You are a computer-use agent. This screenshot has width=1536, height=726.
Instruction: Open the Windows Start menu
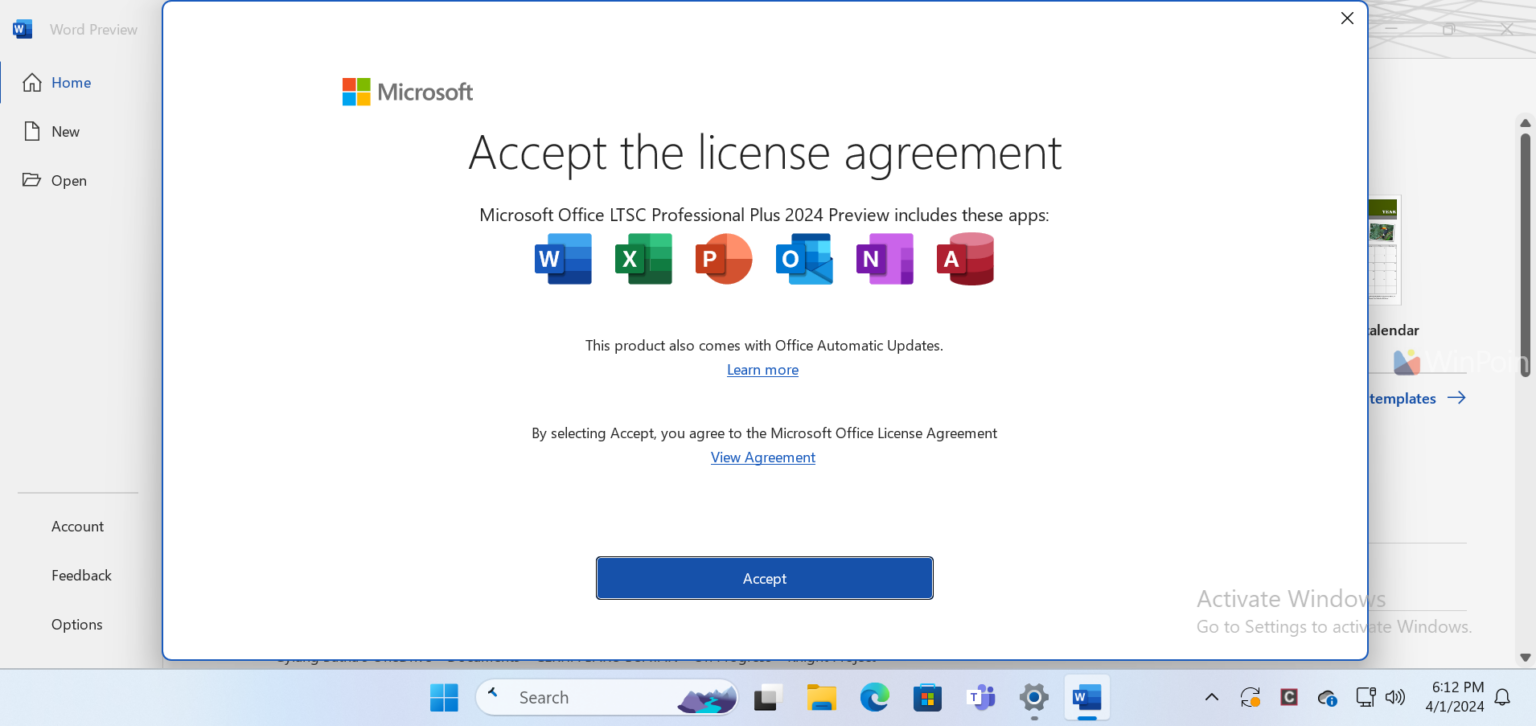(x=443, y=697)
